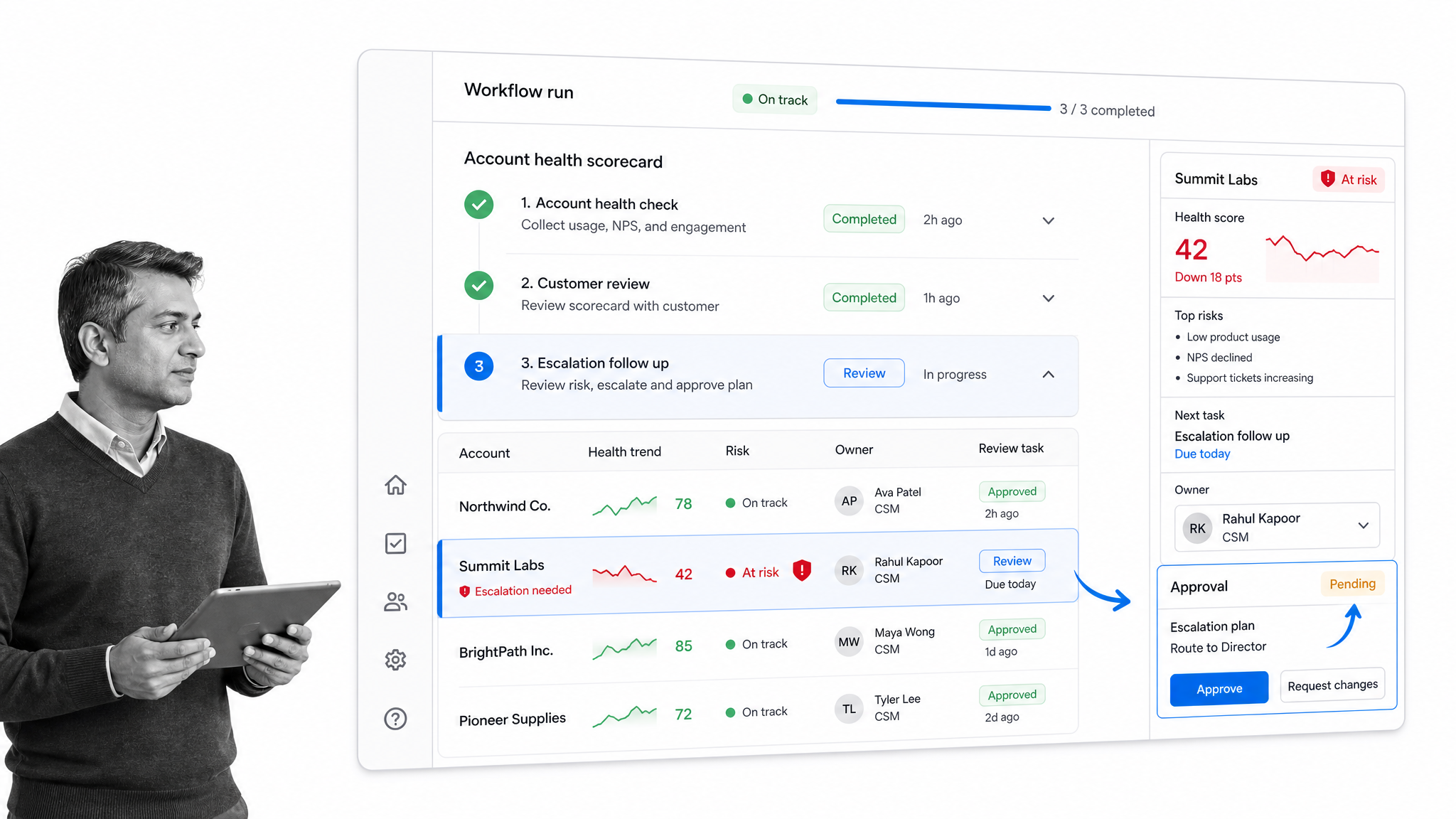The width and height of the screenshot is (1456, 819).
Task: Click the Down 18 pts text
Action: [1208, 277]
